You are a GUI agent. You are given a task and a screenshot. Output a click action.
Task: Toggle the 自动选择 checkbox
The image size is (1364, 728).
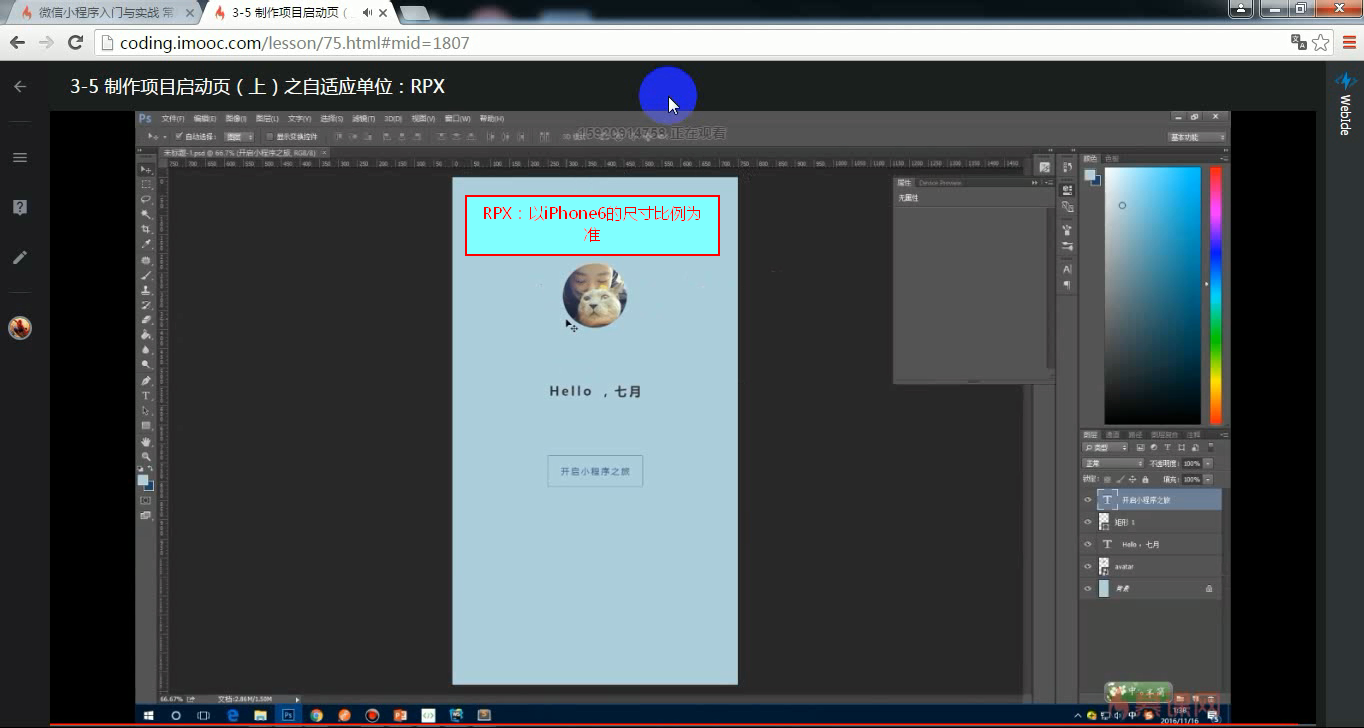[x=178, y=136]
